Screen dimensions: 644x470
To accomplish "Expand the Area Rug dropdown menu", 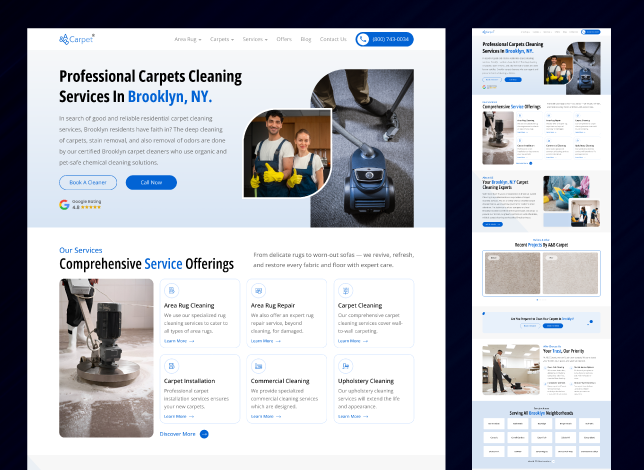I will [187, 39].
